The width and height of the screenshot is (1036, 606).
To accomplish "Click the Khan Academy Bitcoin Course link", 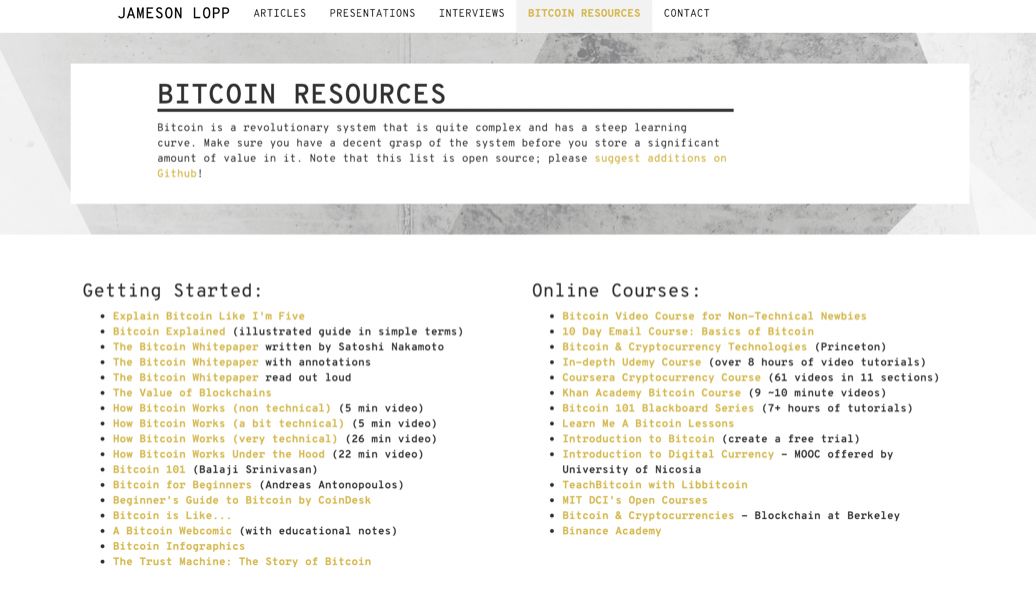I will [x=651, y=393].
